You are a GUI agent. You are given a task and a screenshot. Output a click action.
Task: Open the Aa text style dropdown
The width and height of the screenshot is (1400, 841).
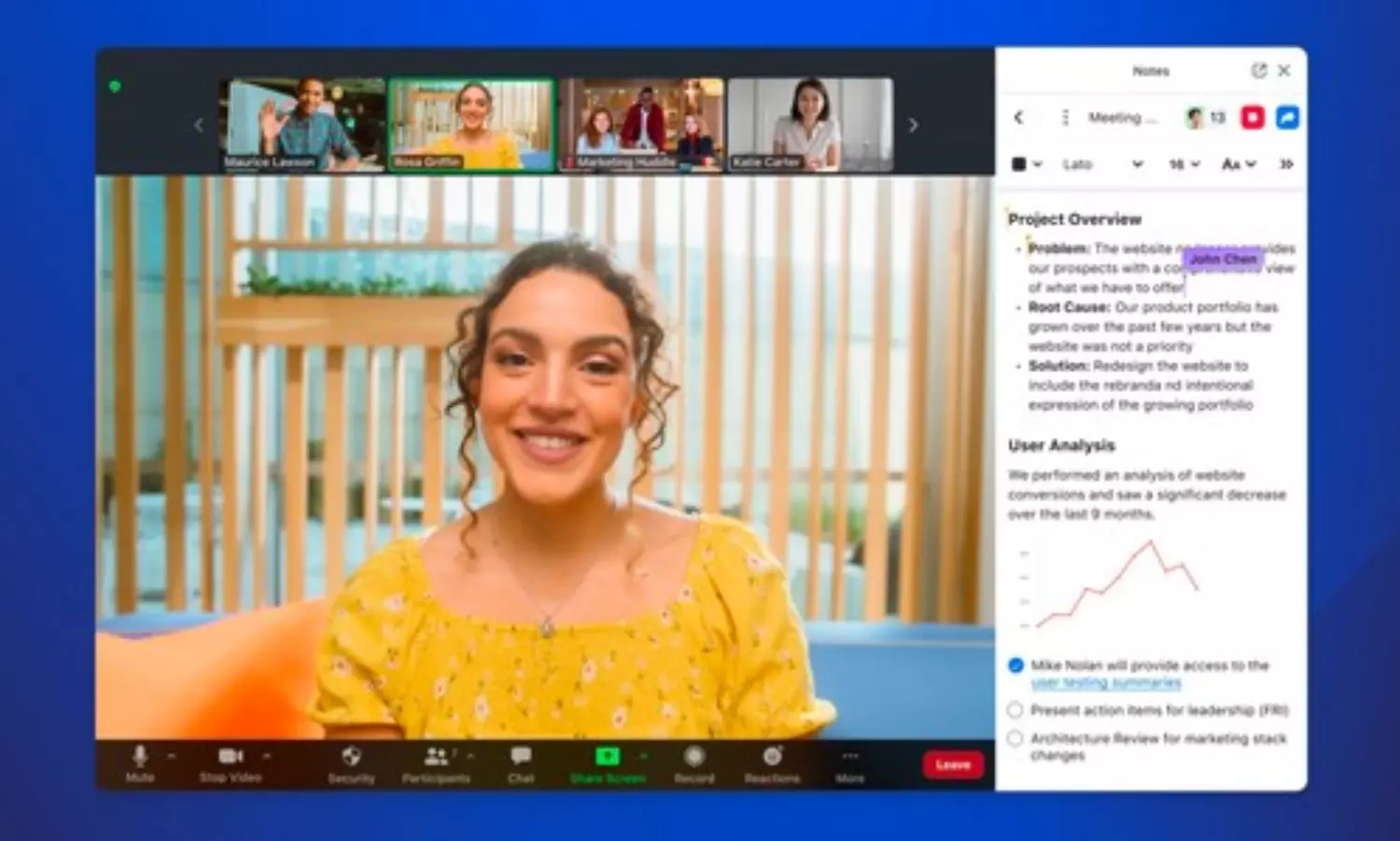(1239, 164)
